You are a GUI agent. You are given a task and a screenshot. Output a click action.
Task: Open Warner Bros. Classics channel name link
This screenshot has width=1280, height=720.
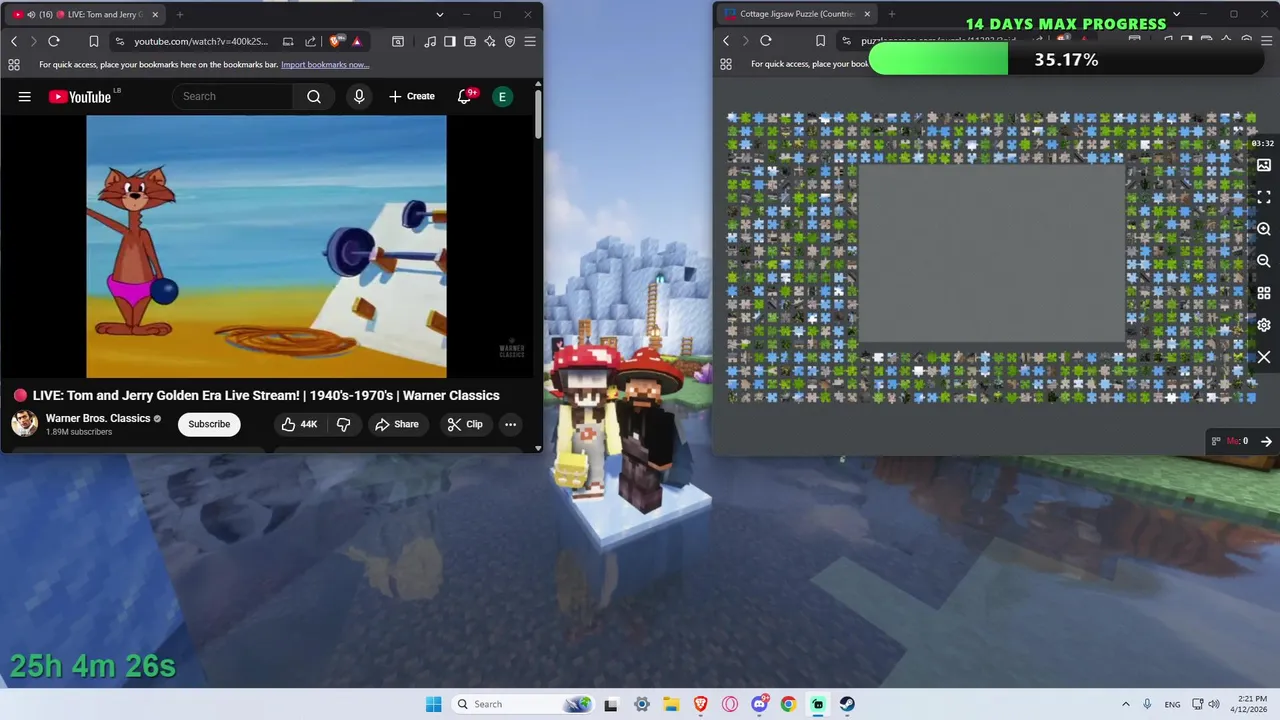pyautogui.click(x=98, y=418)
